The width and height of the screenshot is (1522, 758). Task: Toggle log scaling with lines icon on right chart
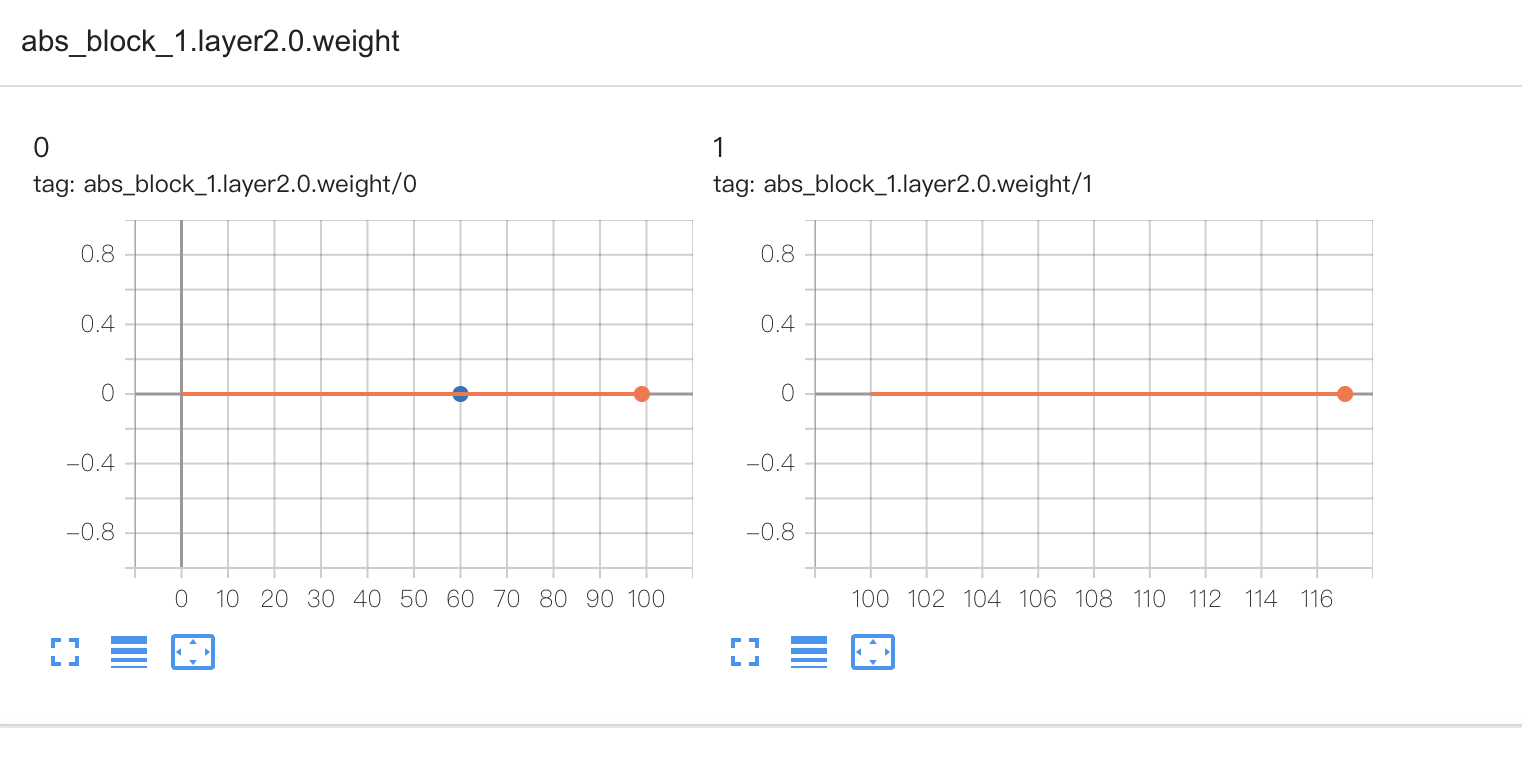click(x=809, y=652)
